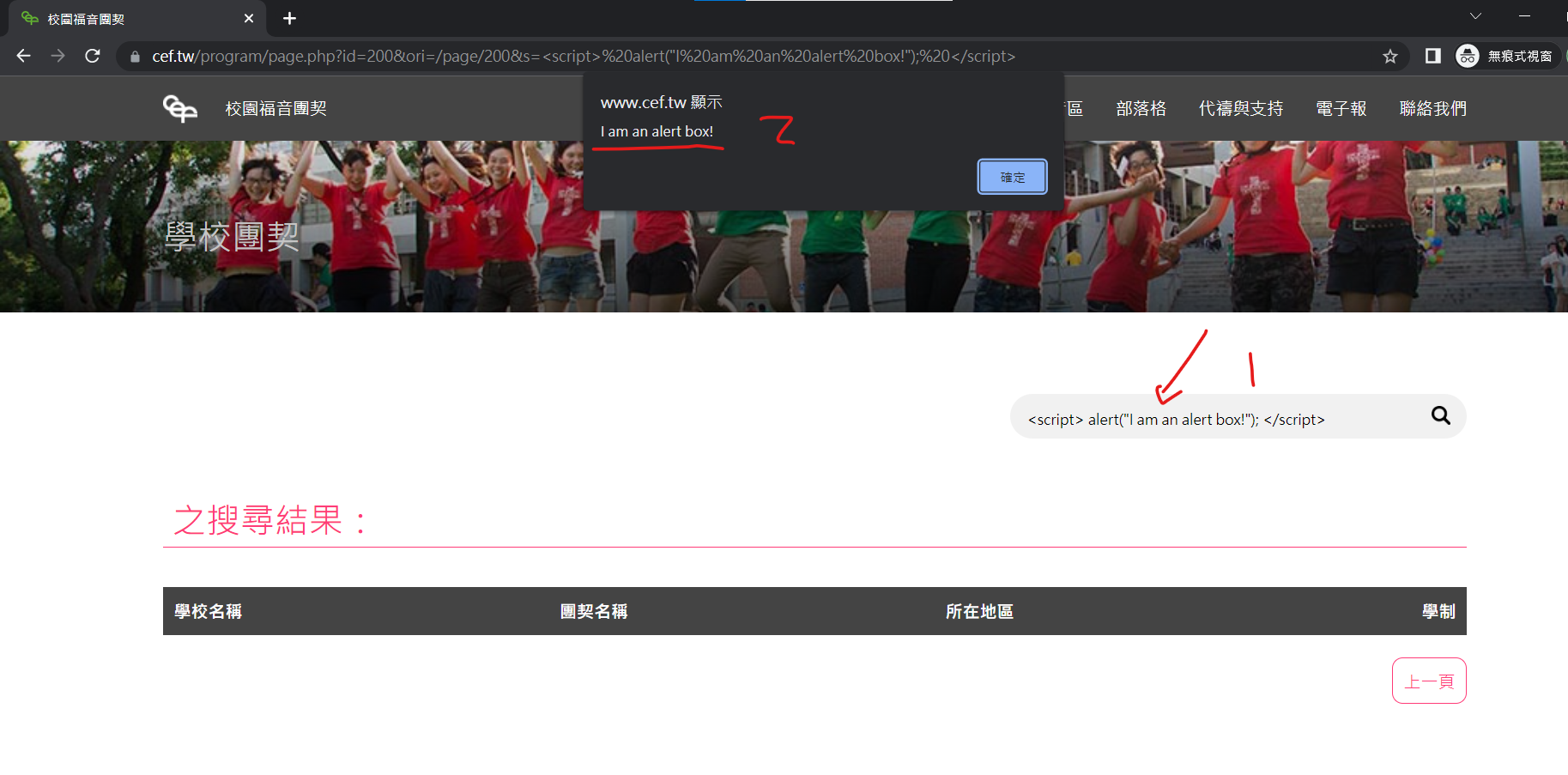The height and width of the screenshot is (775, 1568).
Task: Confirm the alert with 確定 button
Action: click(1013, 177)
